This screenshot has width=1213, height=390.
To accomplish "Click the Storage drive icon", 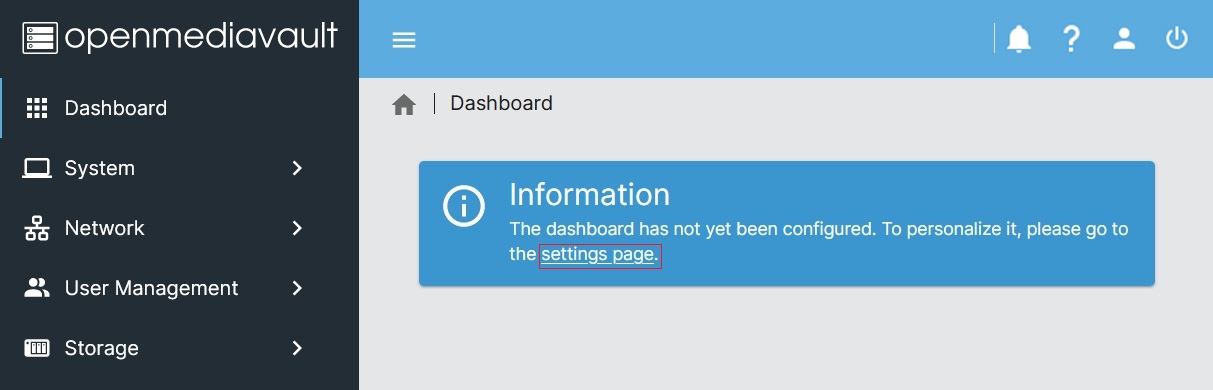I will point(37,348).
